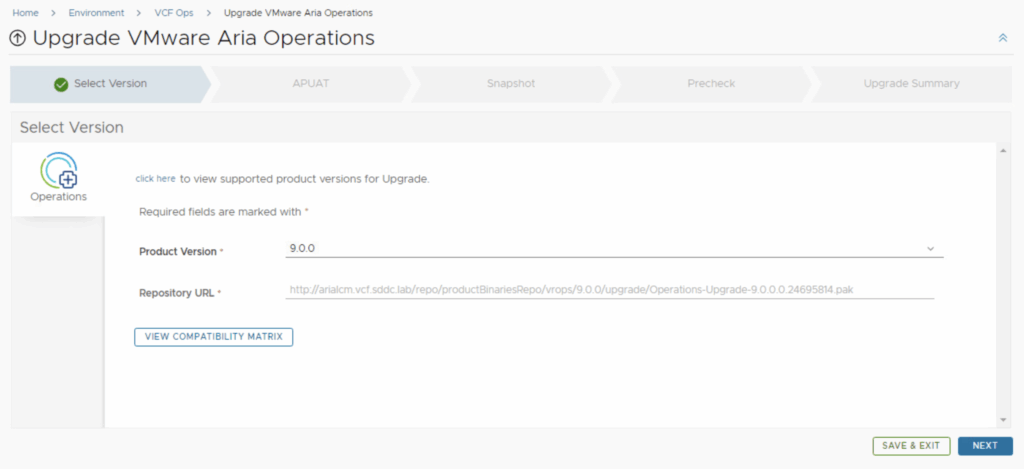Collapse the header using the double chevron
The height and width of the screenshot is (469, 1024).
coord(1002,38)
